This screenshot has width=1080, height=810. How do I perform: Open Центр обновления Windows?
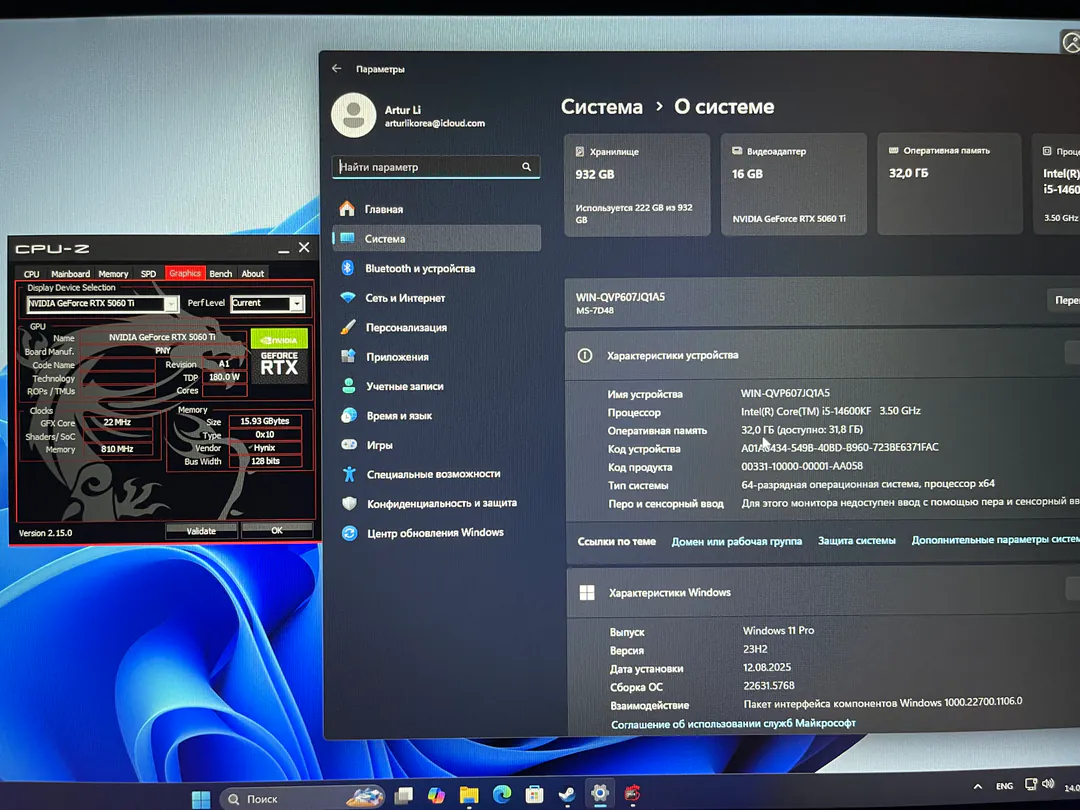[x=437, y=532]
